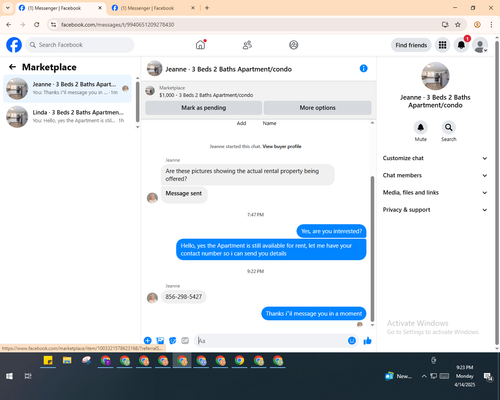Expand Media, files and links section
Screen dimensions: 500x400
tap(435, 192)
